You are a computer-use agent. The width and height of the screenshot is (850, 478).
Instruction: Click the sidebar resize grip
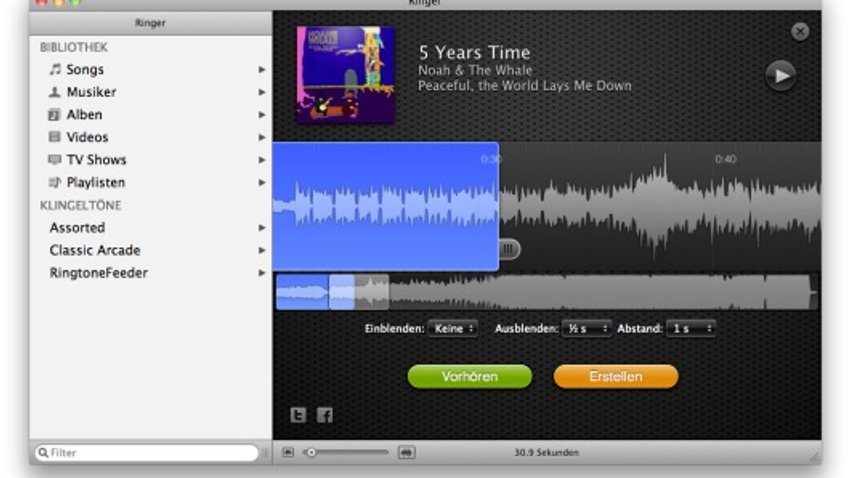coord(265,453)
